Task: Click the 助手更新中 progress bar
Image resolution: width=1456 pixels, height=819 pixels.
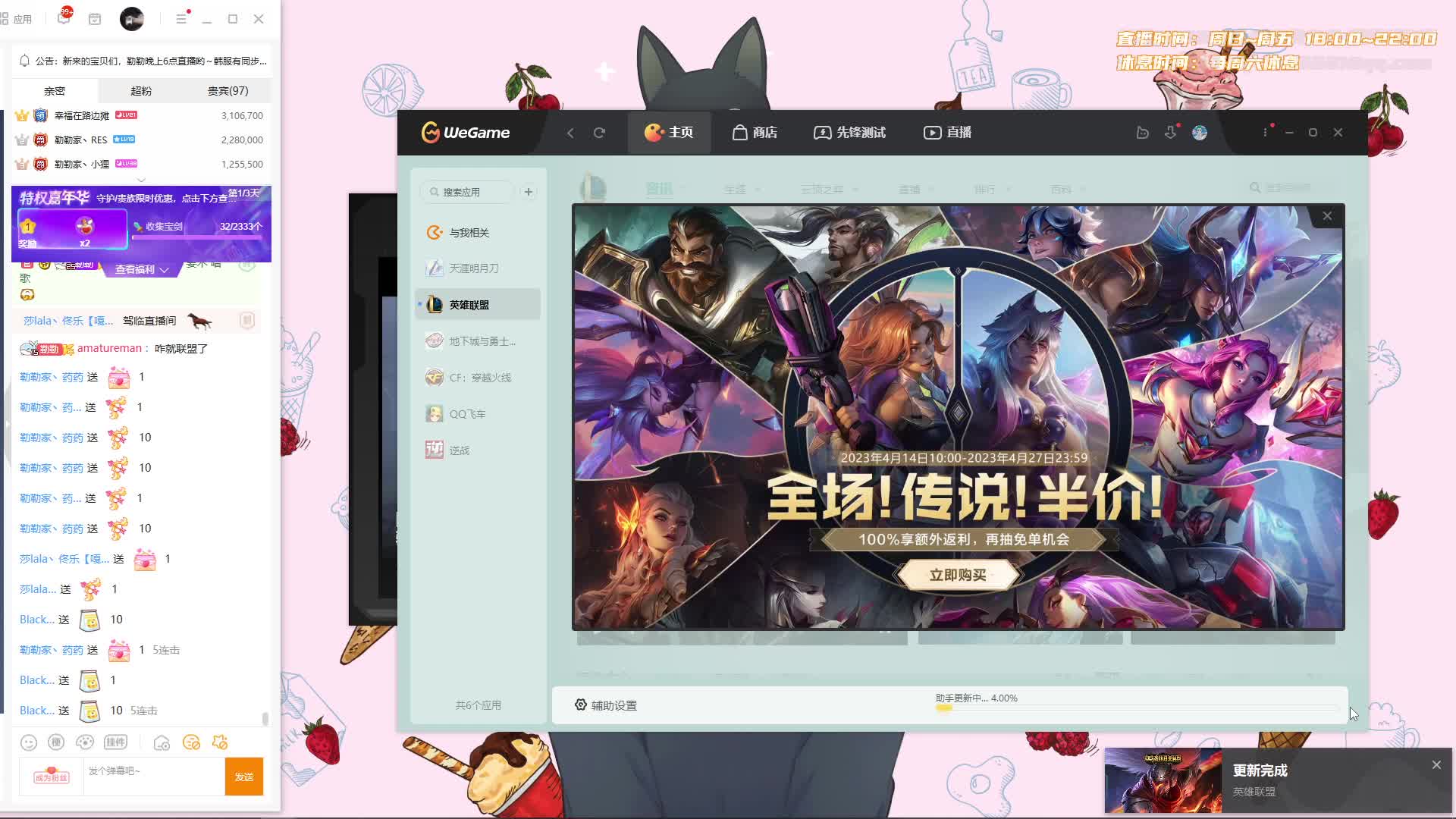Action: 1137,708
